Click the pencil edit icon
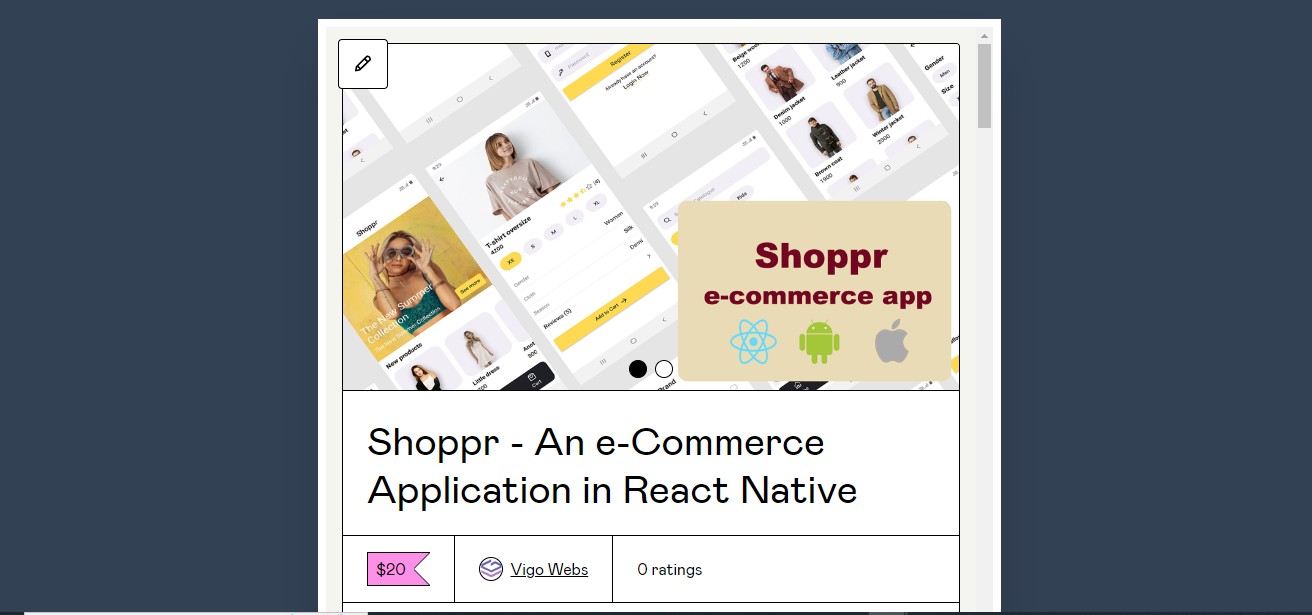The height and width of the screenshot is (615, 1312). coord(363,64)
